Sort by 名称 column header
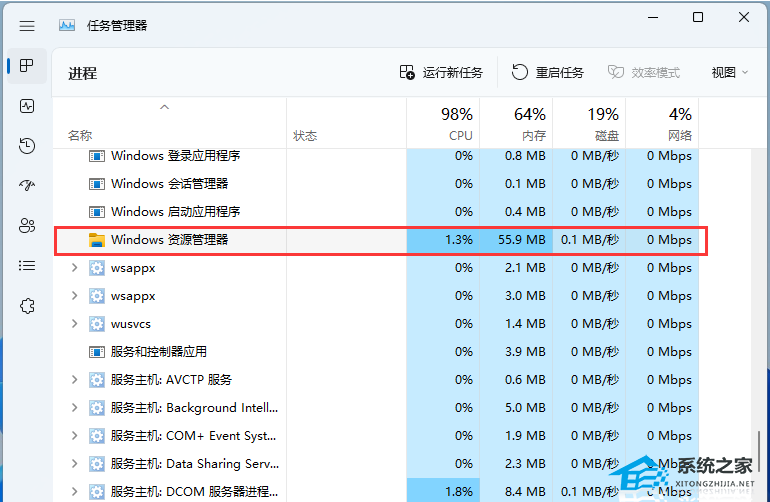Image resolution: width=770 pixels, height=502 pixels. [x=169, y=123]
